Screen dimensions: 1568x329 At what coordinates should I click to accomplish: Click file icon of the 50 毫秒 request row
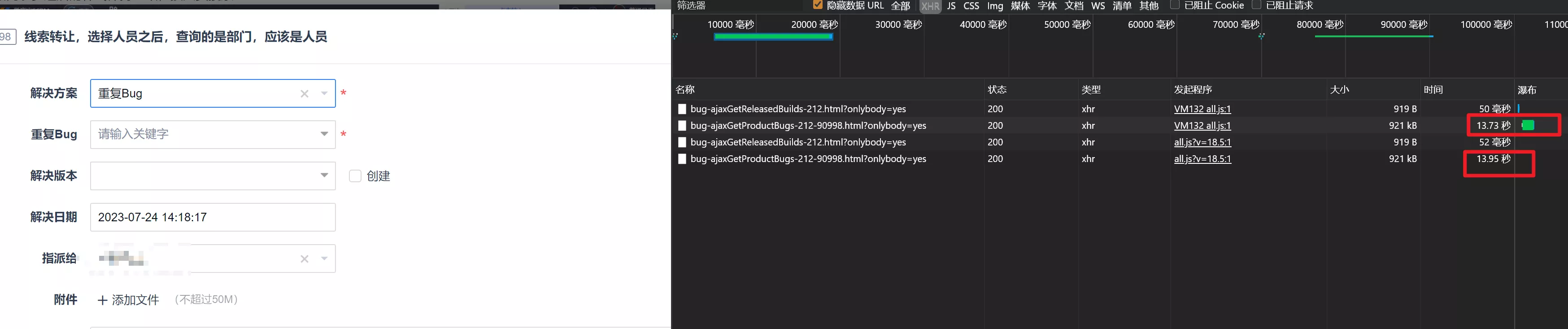682,109
